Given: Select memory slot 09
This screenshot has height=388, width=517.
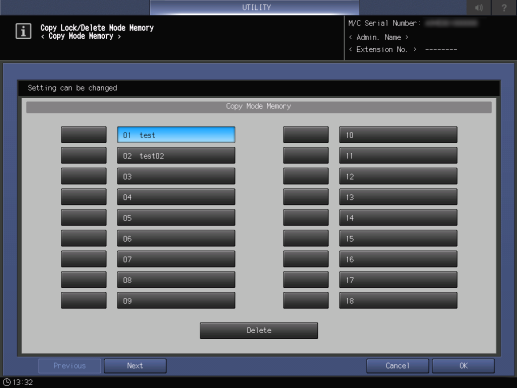Looking at the screenshot, I should click(176, 301).
